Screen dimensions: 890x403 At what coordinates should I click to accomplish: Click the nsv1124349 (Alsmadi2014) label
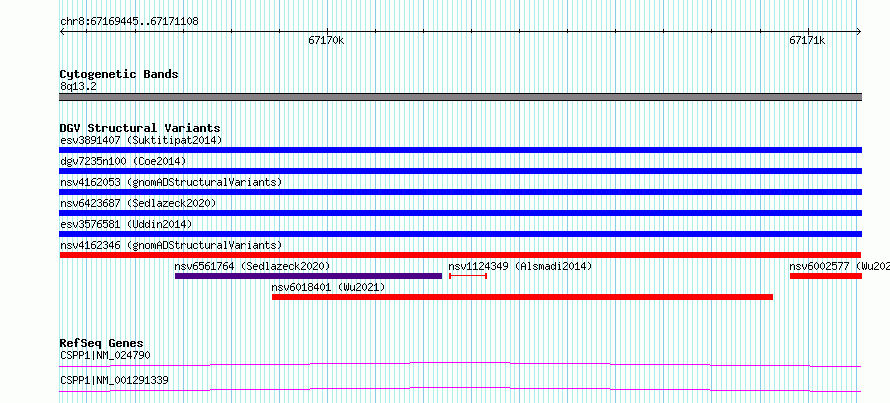click(520, 266)
